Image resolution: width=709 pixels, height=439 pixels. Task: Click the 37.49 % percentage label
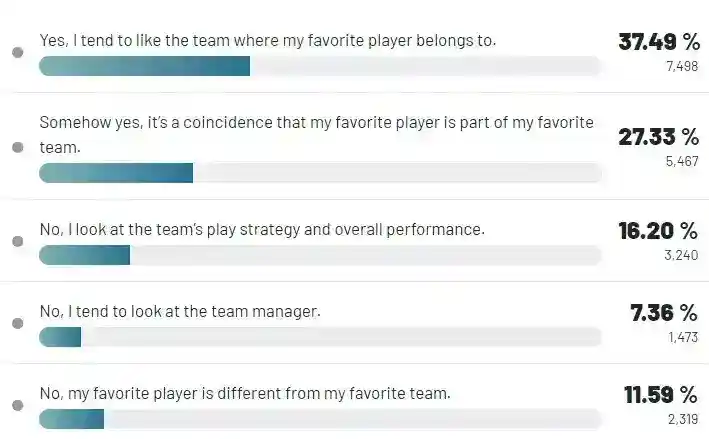click(x=658, y=42)
